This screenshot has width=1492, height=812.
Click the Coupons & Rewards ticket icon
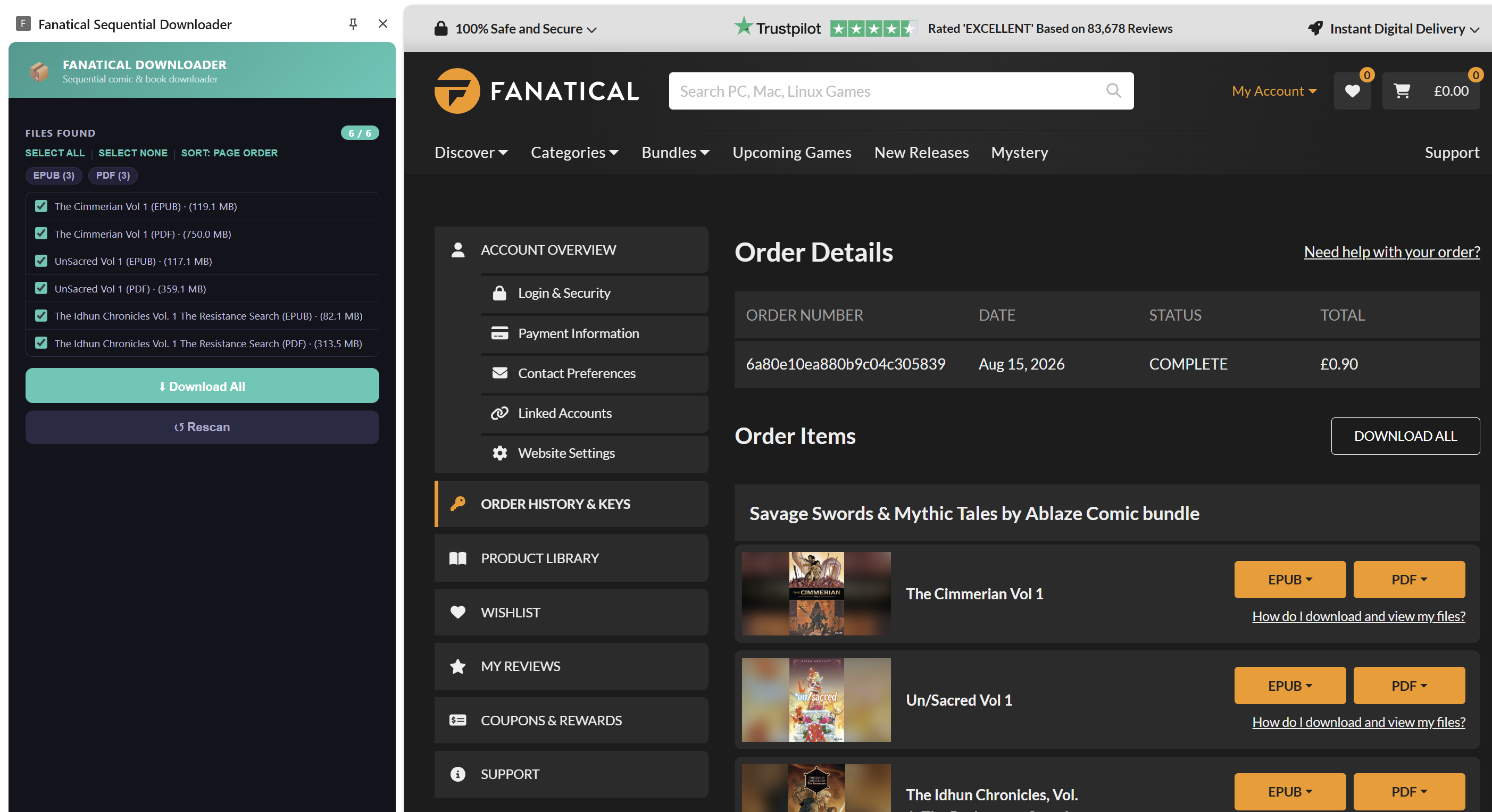[457, 721]
